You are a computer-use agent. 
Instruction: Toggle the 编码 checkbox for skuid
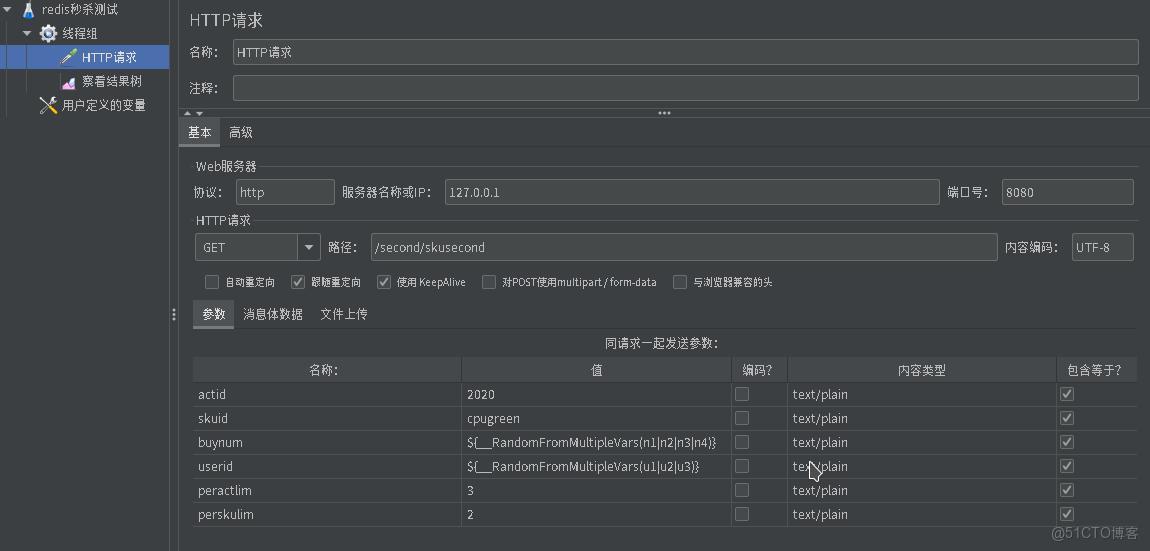click(742, 418)
